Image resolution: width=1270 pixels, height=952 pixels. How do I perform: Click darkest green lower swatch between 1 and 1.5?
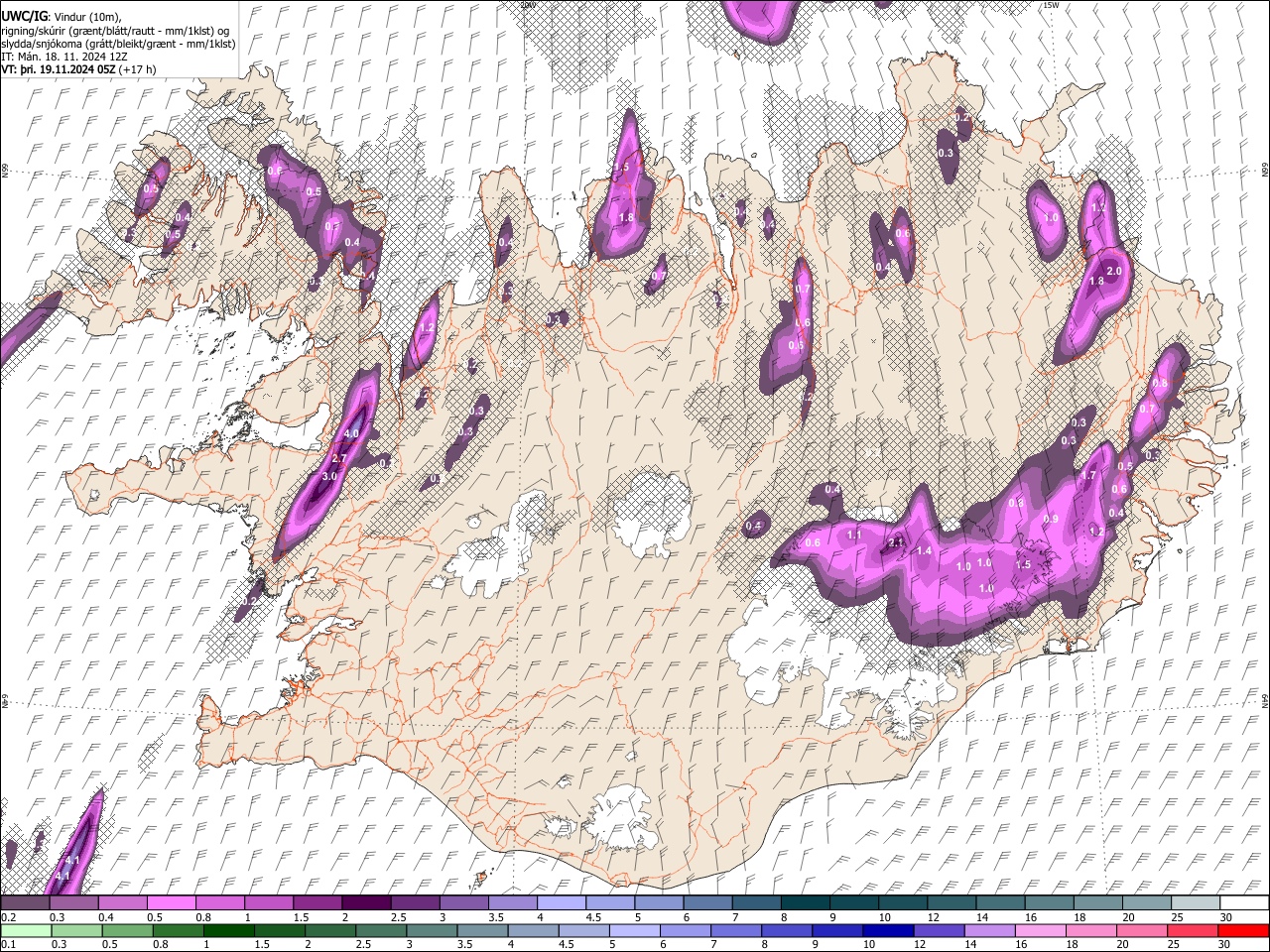tap(228, 930)
